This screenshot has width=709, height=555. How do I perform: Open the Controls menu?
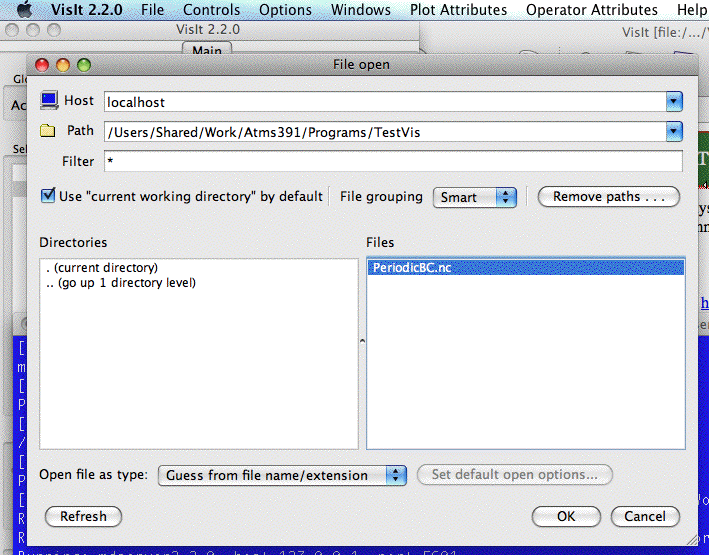[x=211, y=10]
